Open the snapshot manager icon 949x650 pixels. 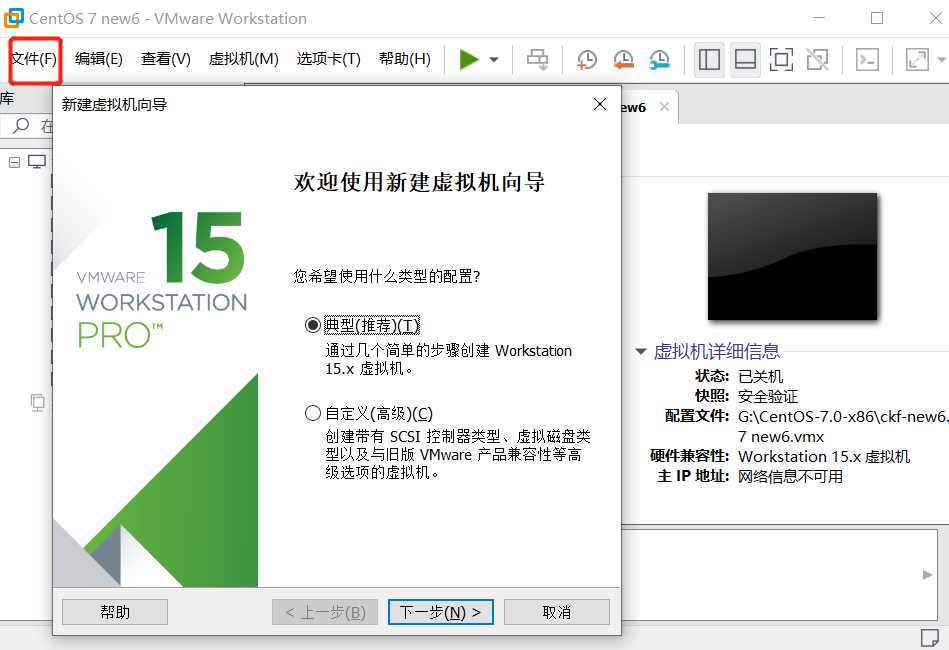click(659, 59)
